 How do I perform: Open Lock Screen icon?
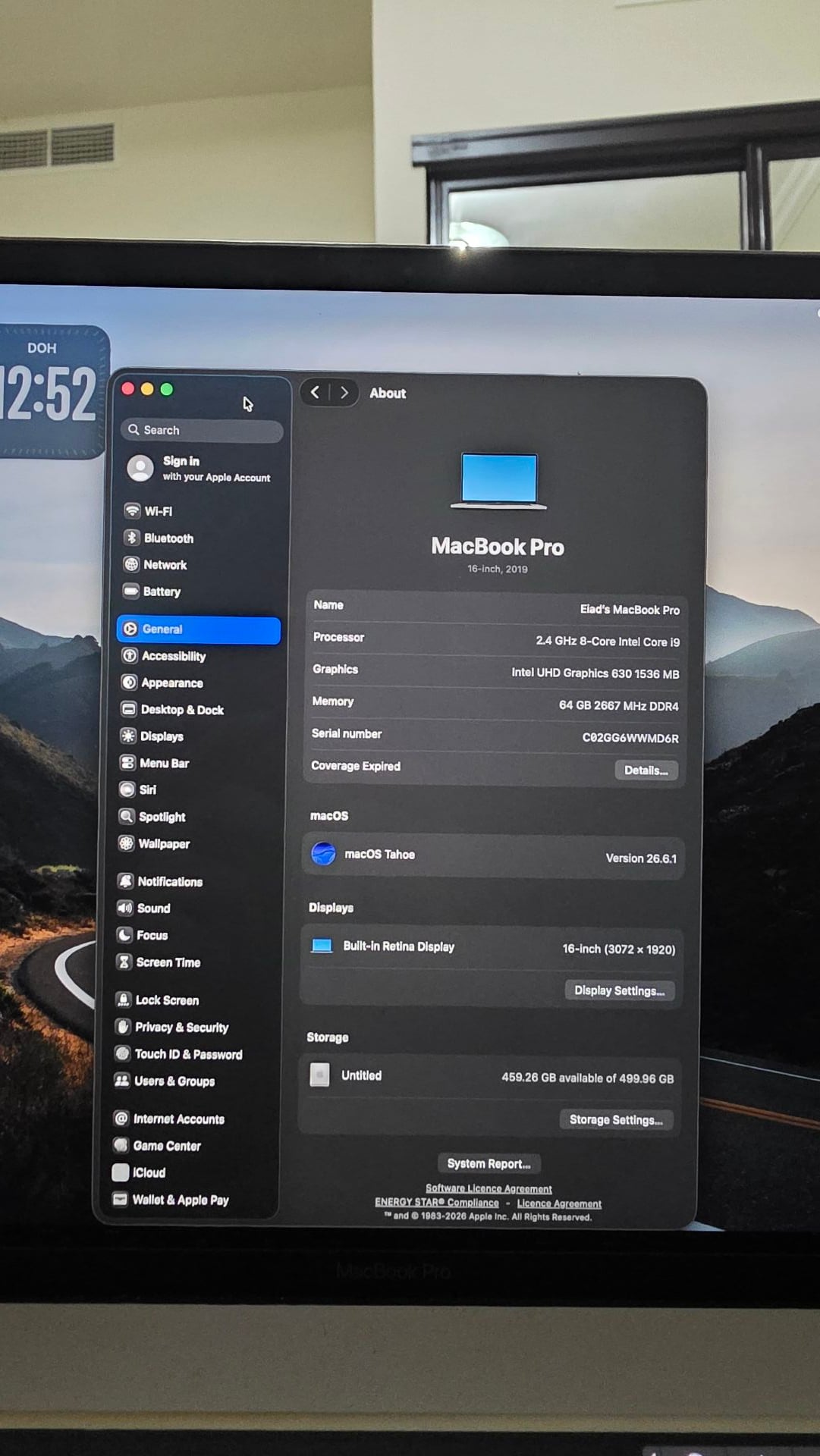123,999
